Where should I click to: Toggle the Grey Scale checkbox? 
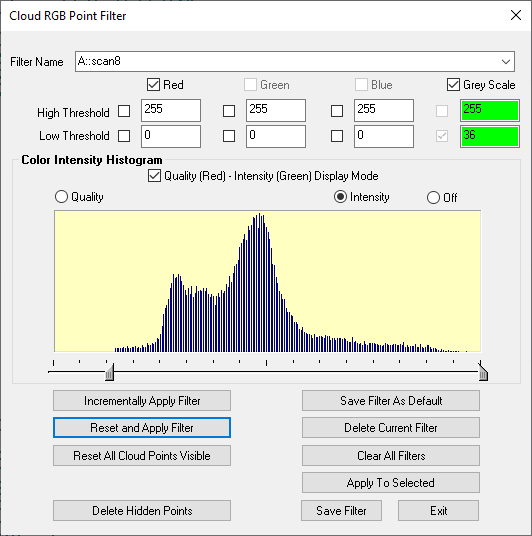click(453, 84)
